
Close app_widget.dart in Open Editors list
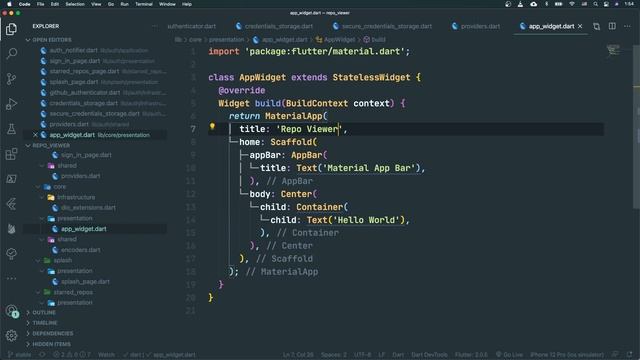point(36,135)
